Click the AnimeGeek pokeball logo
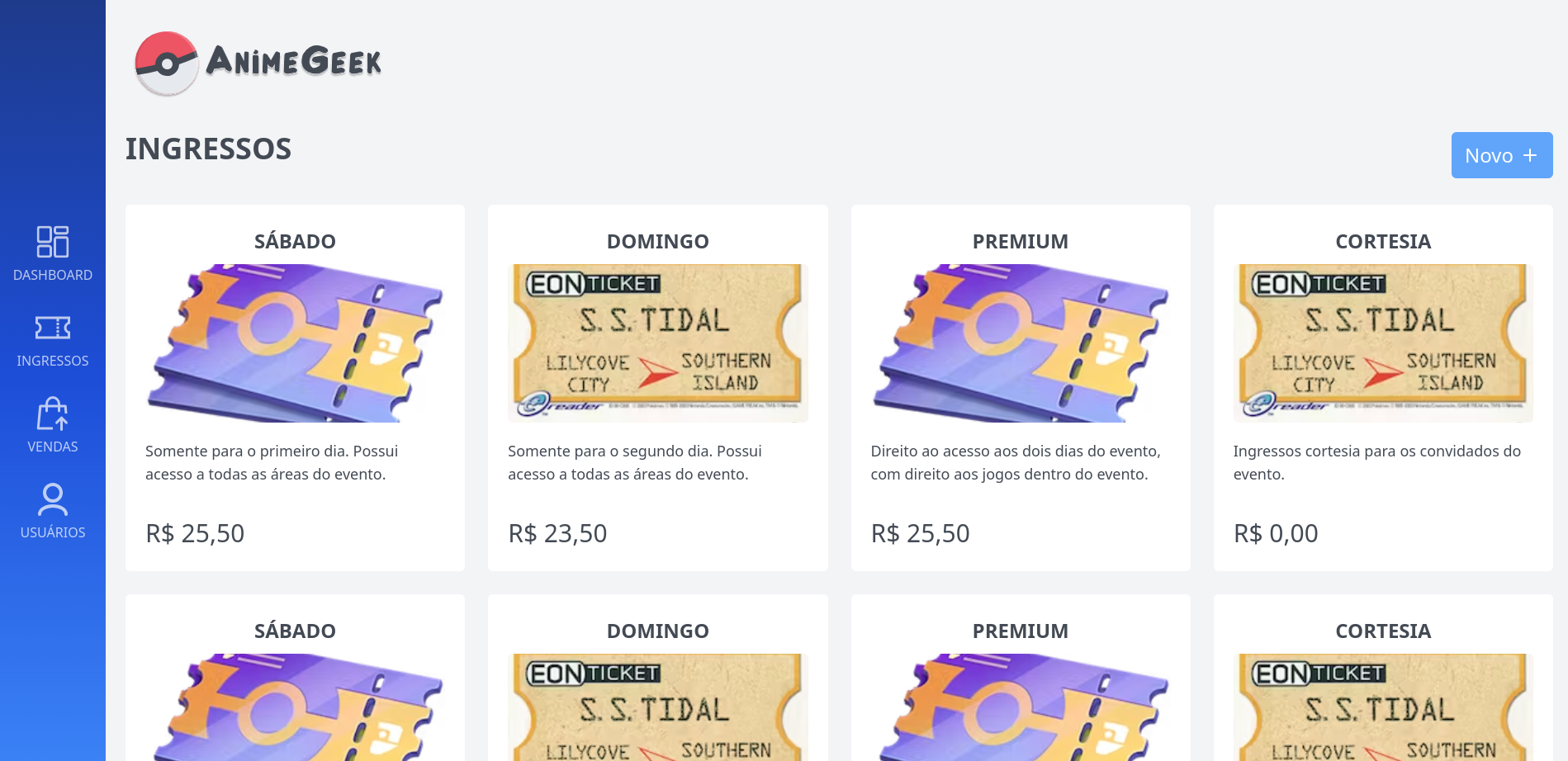 [x=167, y=64]
